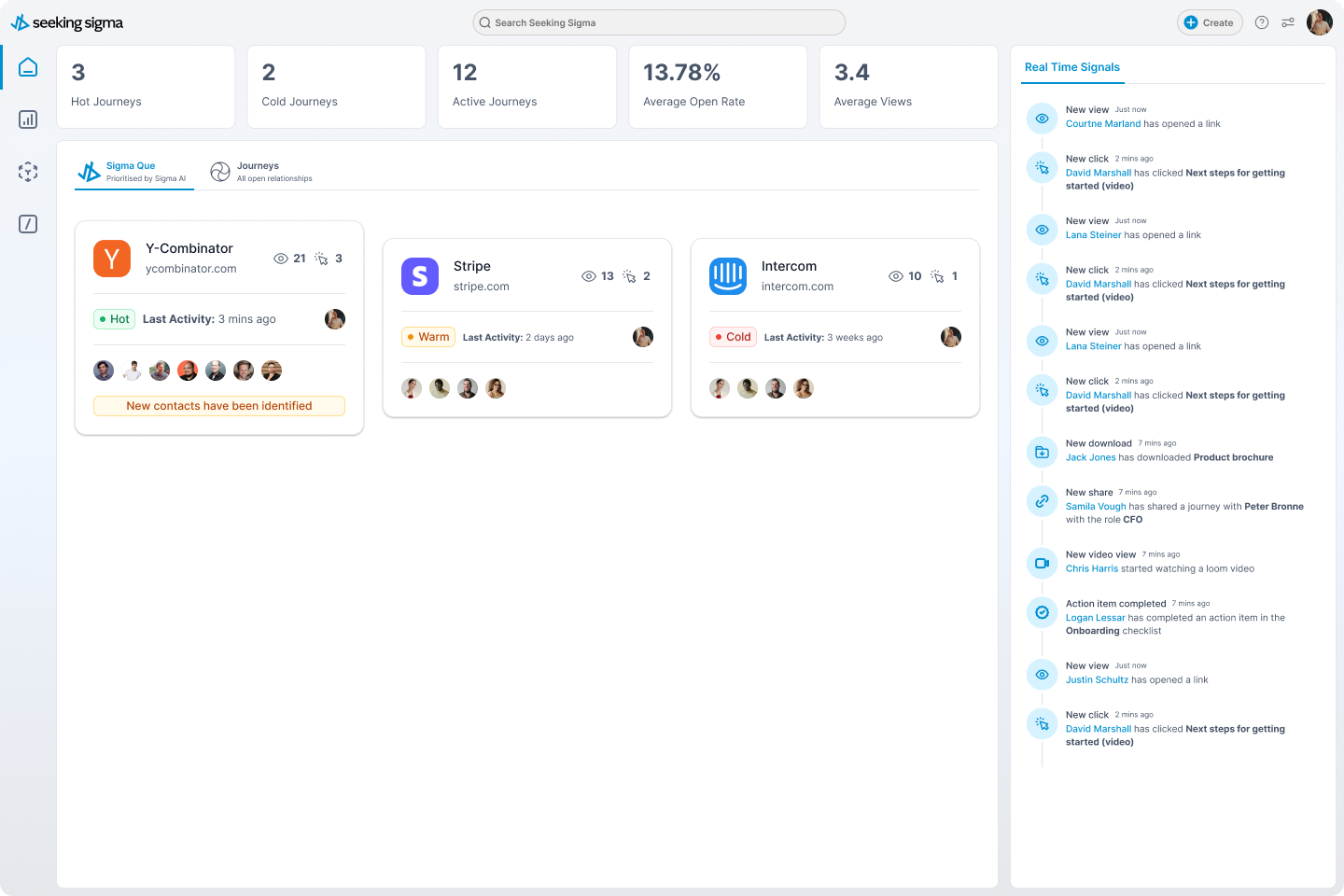Open the Justin Schultz link
The width and height of the screenshot is (1344, 896).
[x=1098, y=680]
